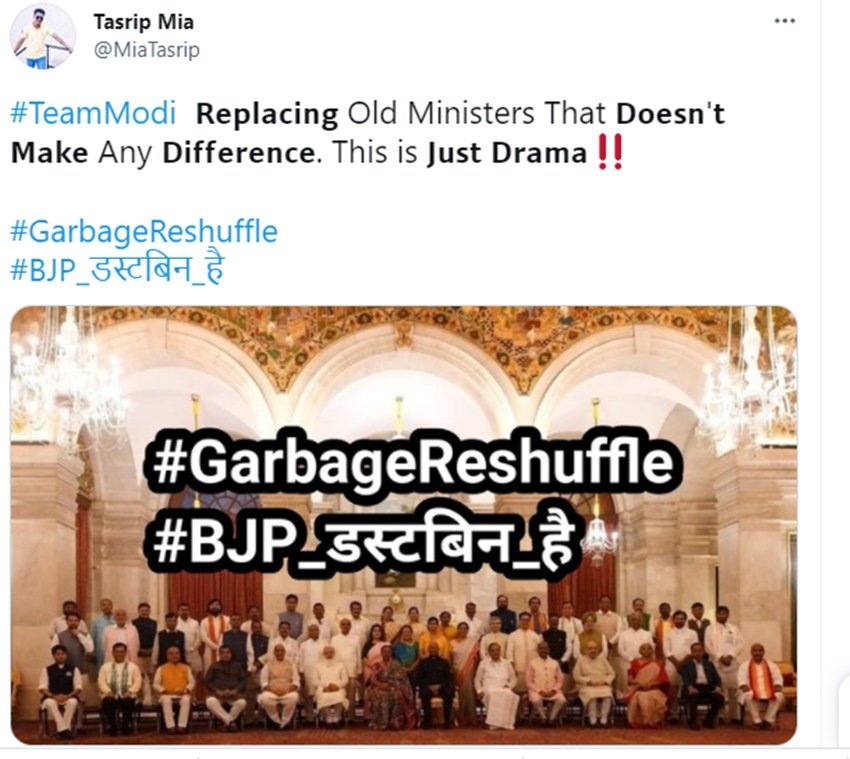Follow the #TeamModi hashtag link

point(93,113)
